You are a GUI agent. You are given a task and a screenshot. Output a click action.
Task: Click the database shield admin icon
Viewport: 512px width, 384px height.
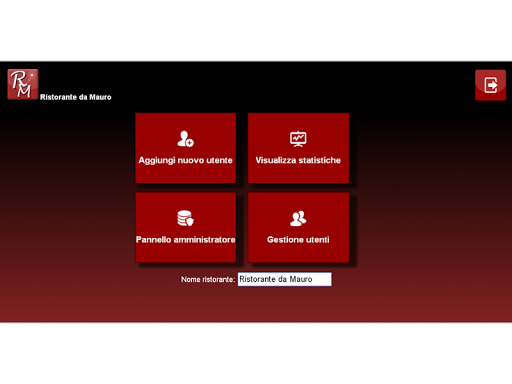(185, 218)
